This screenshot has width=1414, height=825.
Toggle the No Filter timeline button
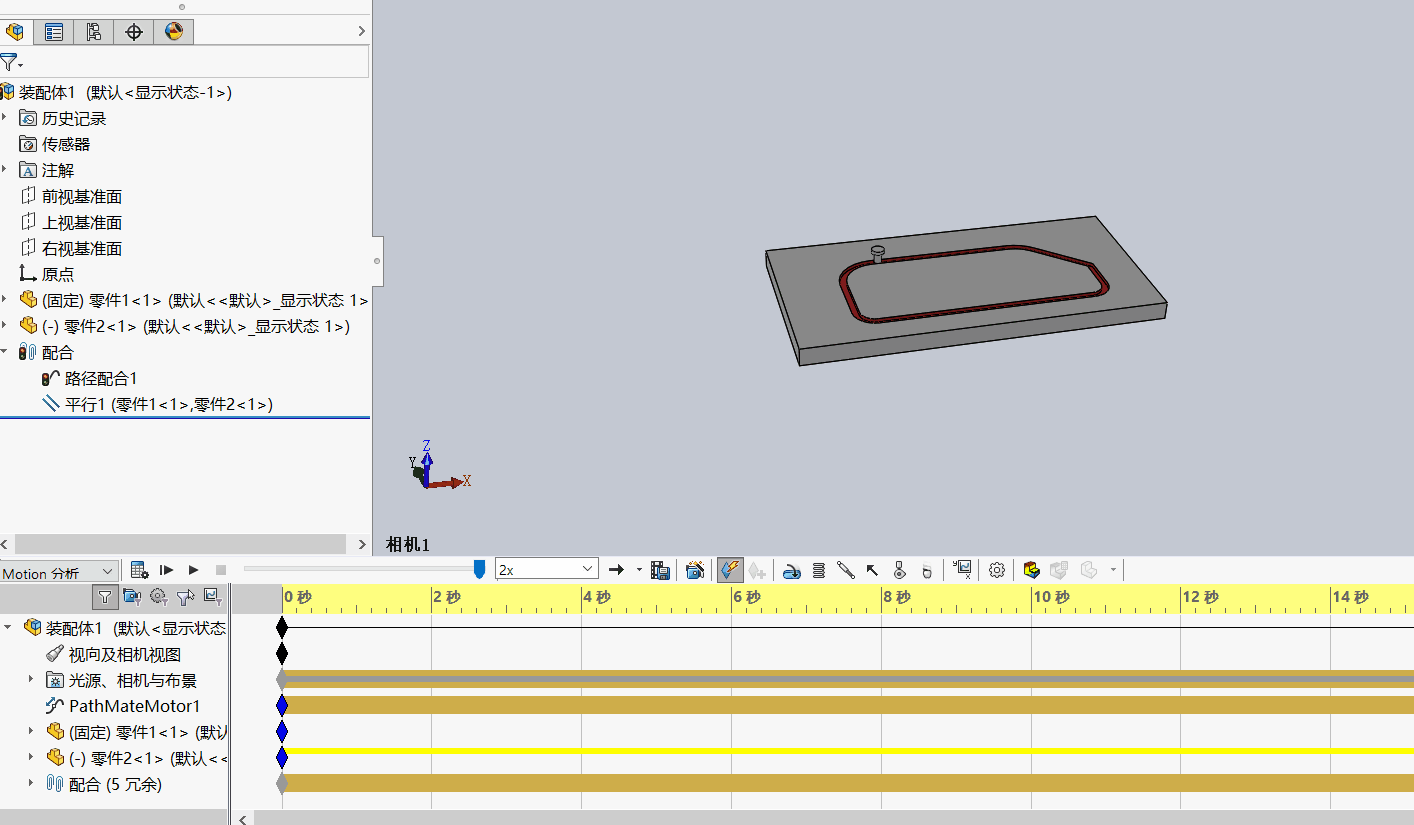click(105, 597)
